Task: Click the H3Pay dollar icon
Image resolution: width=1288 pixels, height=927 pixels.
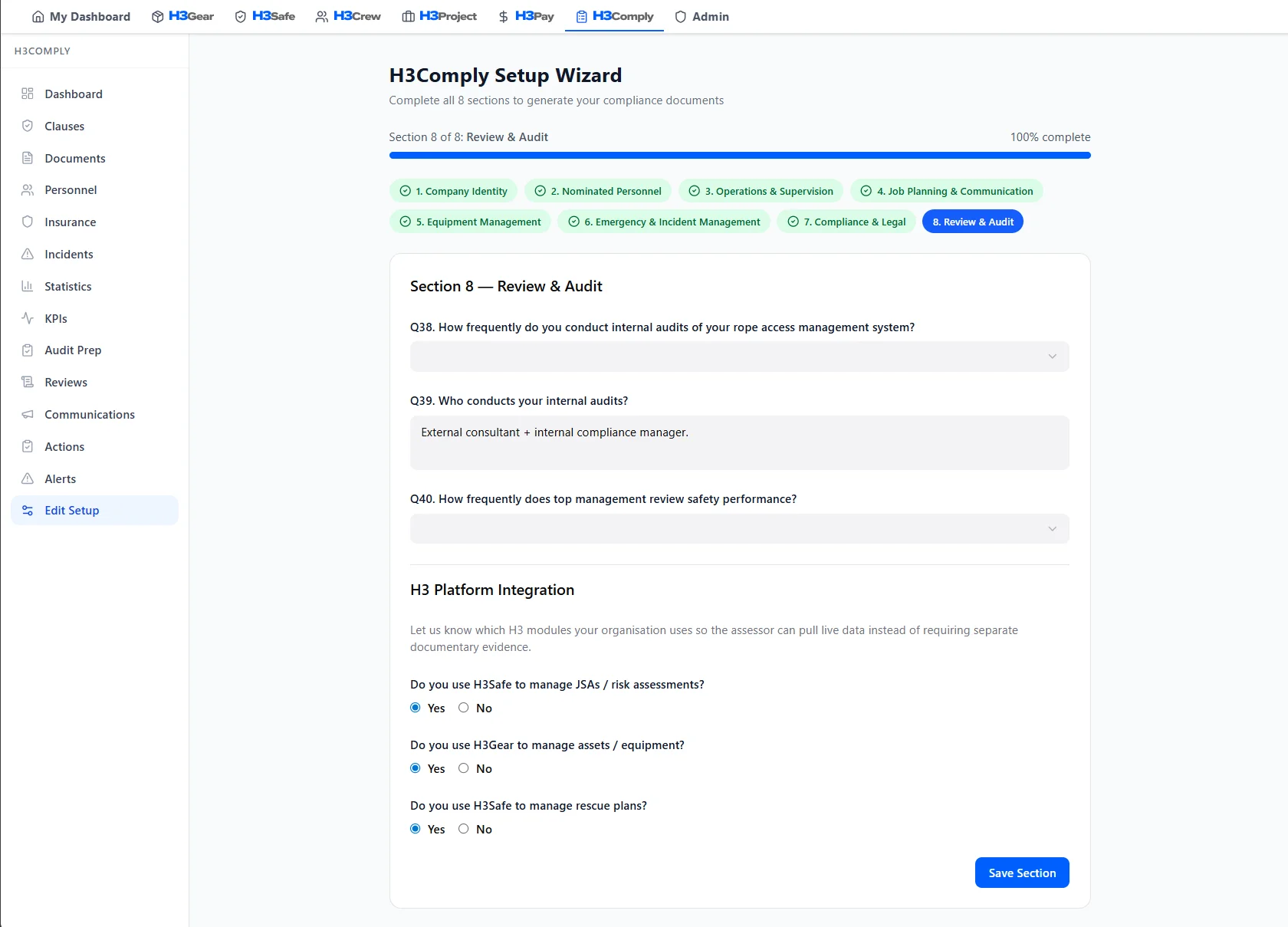Action: coord(503,16)
